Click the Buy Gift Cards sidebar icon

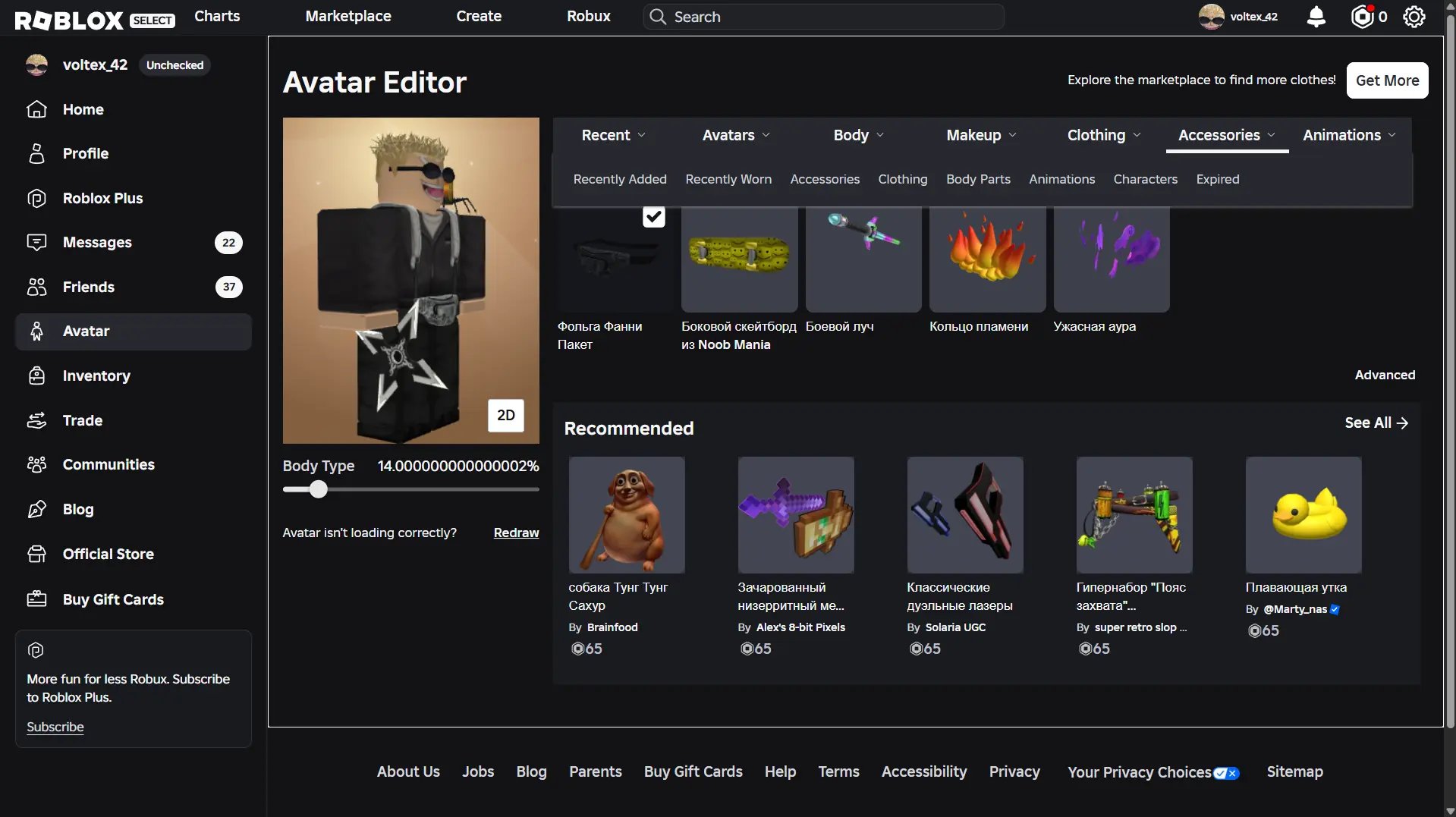36,599
